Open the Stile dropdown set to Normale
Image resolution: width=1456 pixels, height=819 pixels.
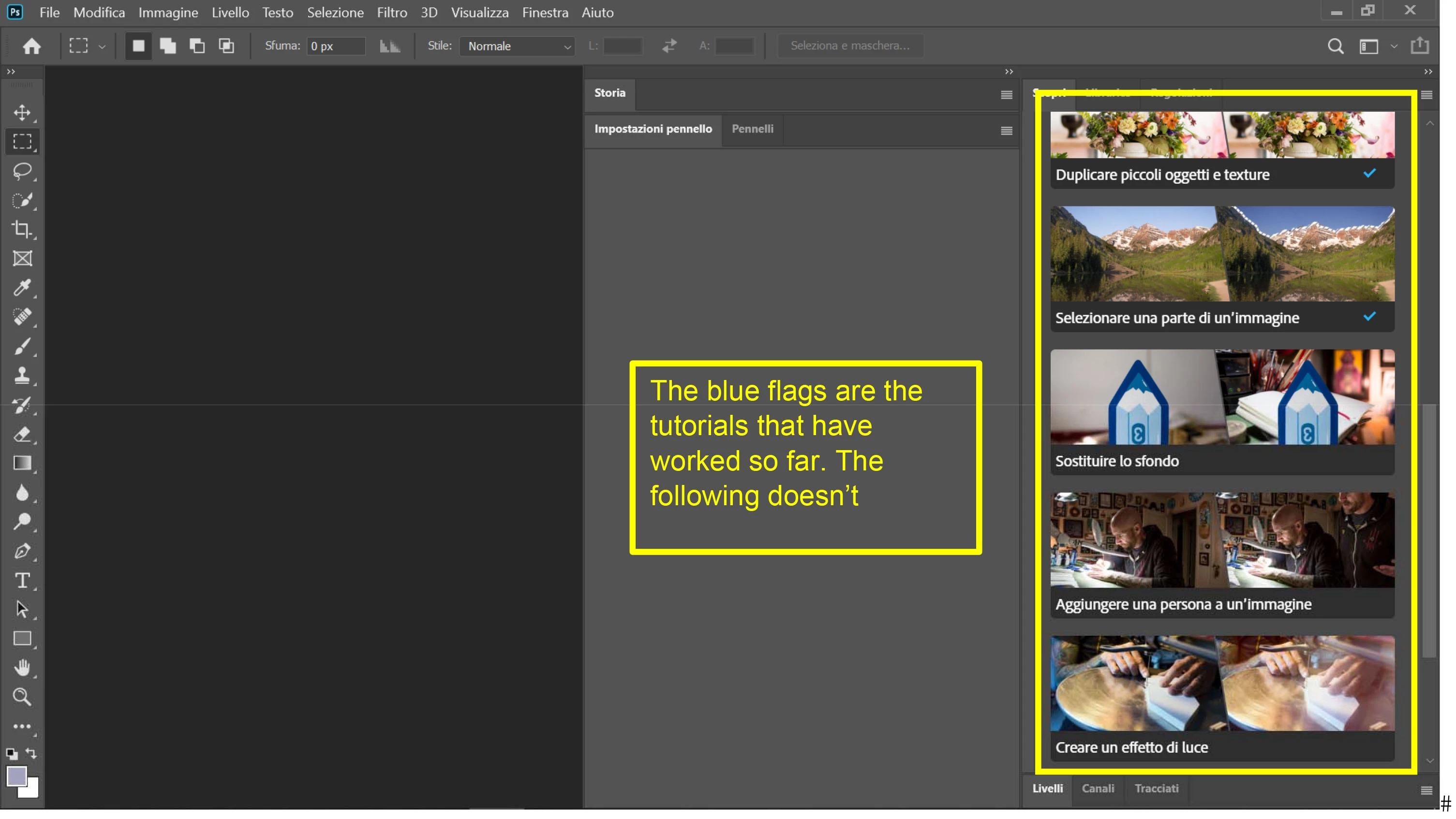[x=517, y=46]
